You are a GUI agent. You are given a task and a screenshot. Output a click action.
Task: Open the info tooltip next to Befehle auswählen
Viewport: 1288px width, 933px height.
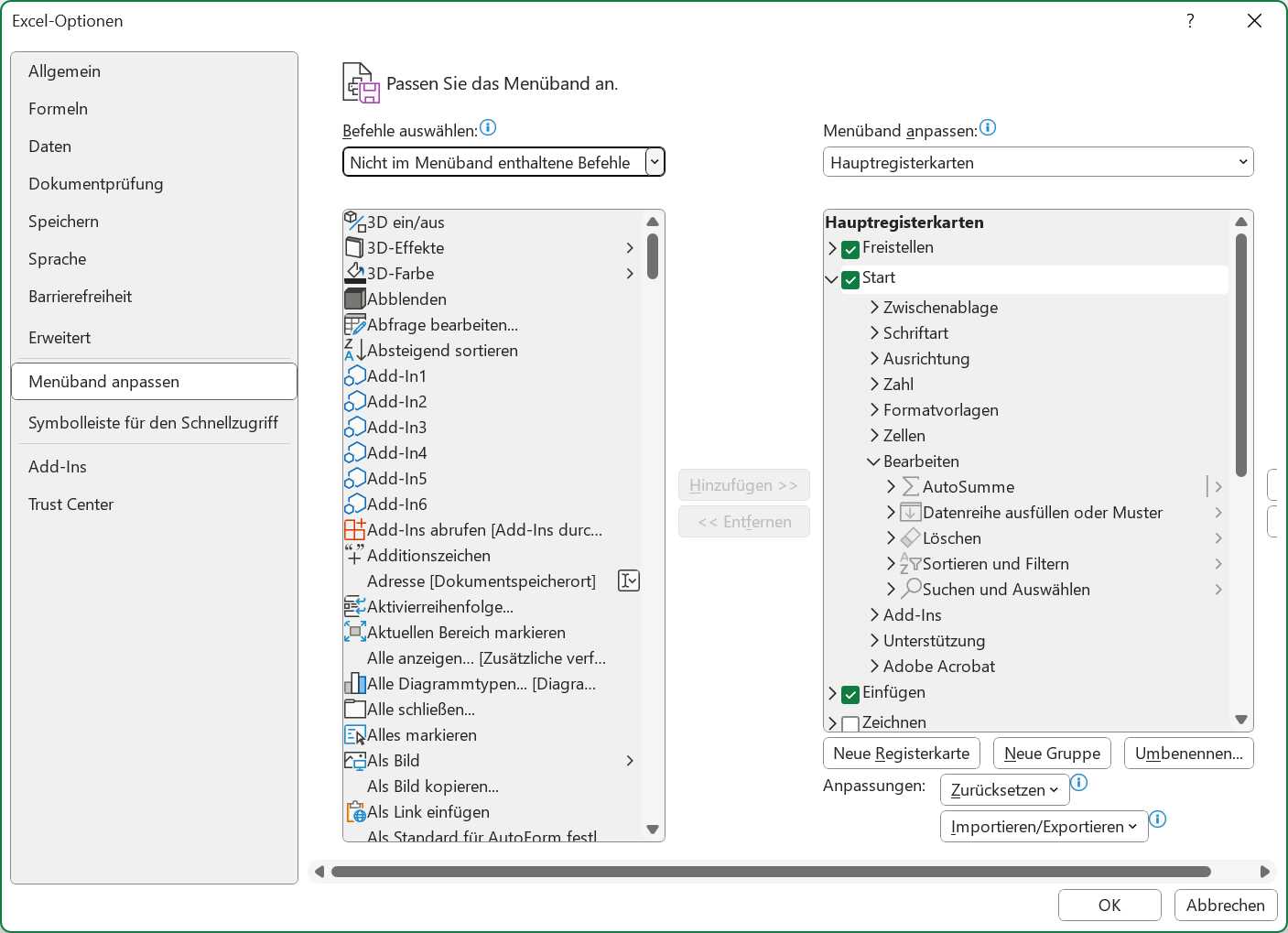(489, 128)
